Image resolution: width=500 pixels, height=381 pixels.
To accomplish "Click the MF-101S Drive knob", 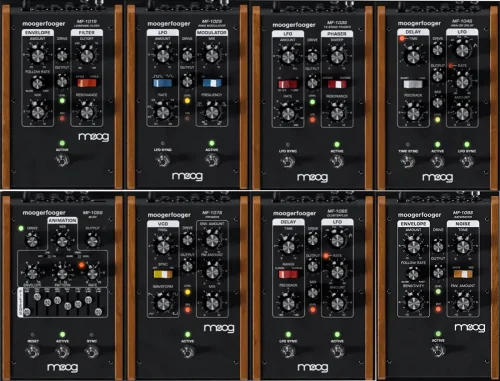I will click(x=62, y=55).
